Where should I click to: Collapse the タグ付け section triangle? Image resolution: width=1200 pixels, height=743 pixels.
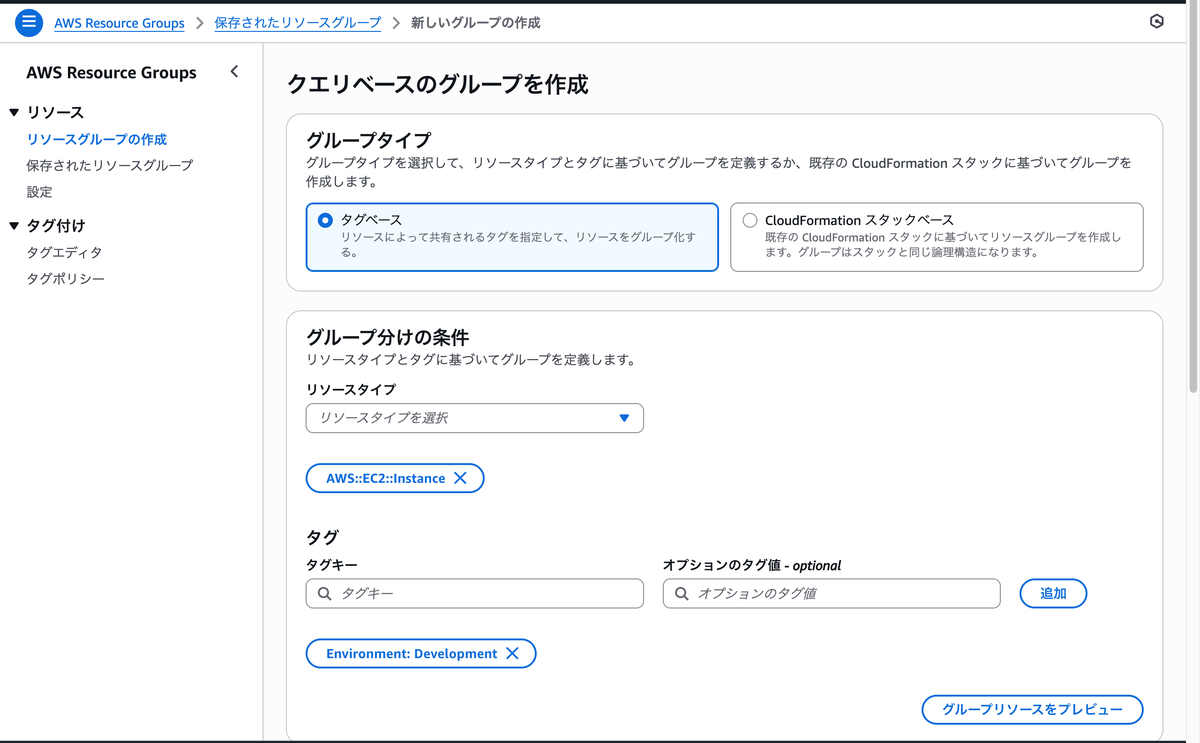14,226
